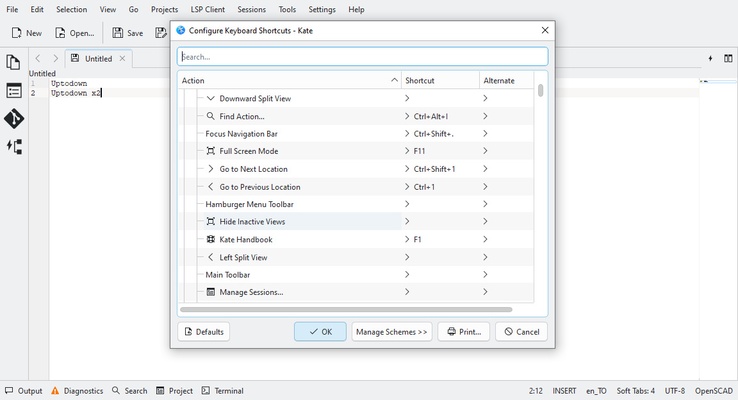Click the Hide Inactive Views icon

click(211, 222)
